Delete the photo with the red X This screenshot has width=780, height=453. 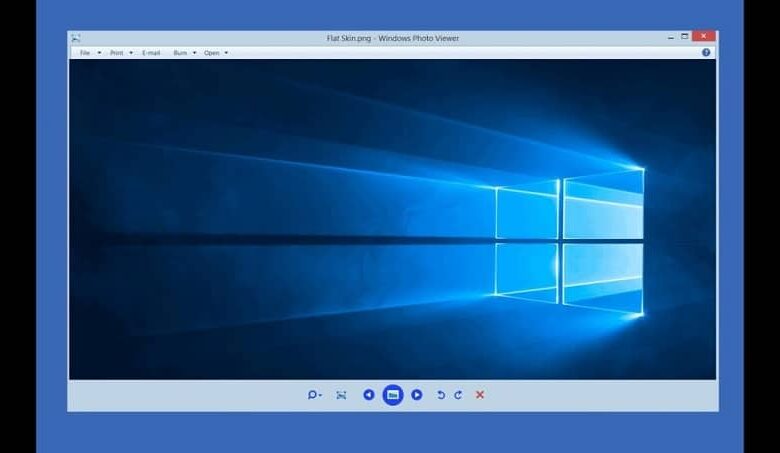[480, 395]
